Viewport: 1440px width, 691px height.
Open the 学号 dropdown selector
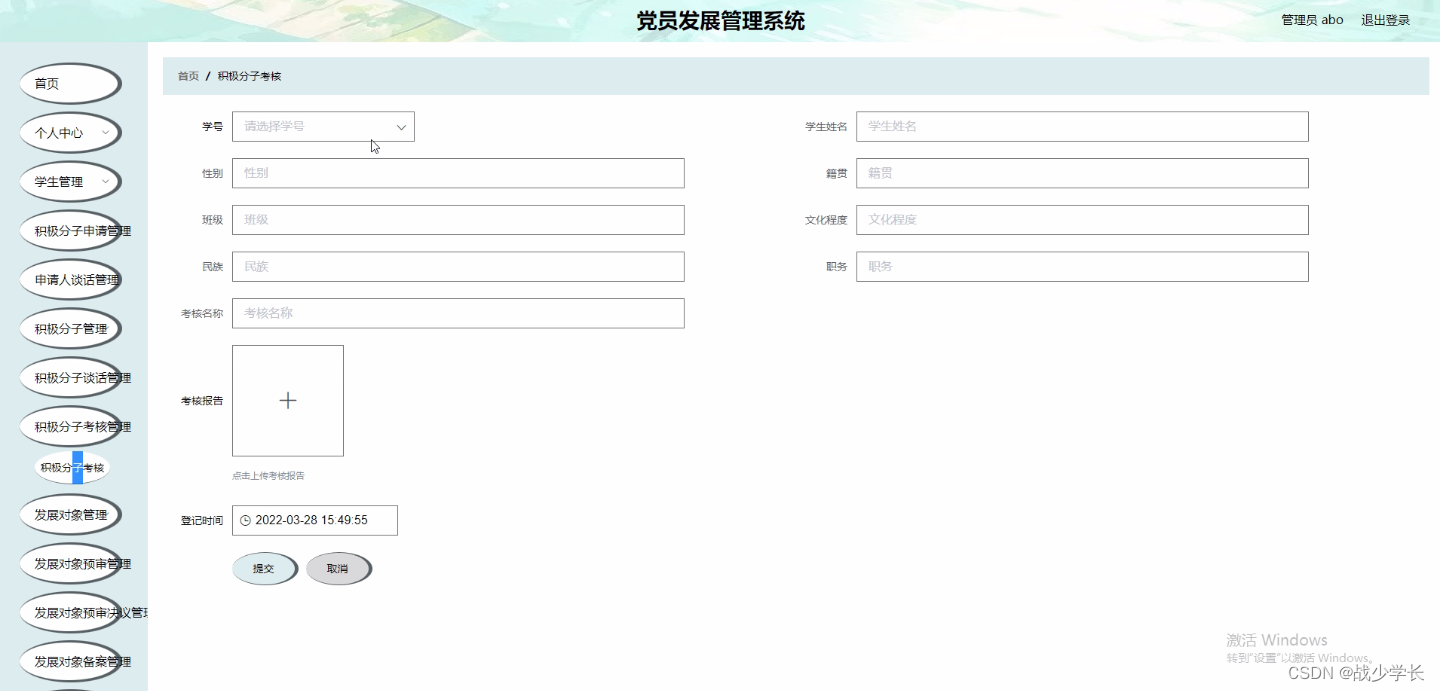(x=322, y=126)
